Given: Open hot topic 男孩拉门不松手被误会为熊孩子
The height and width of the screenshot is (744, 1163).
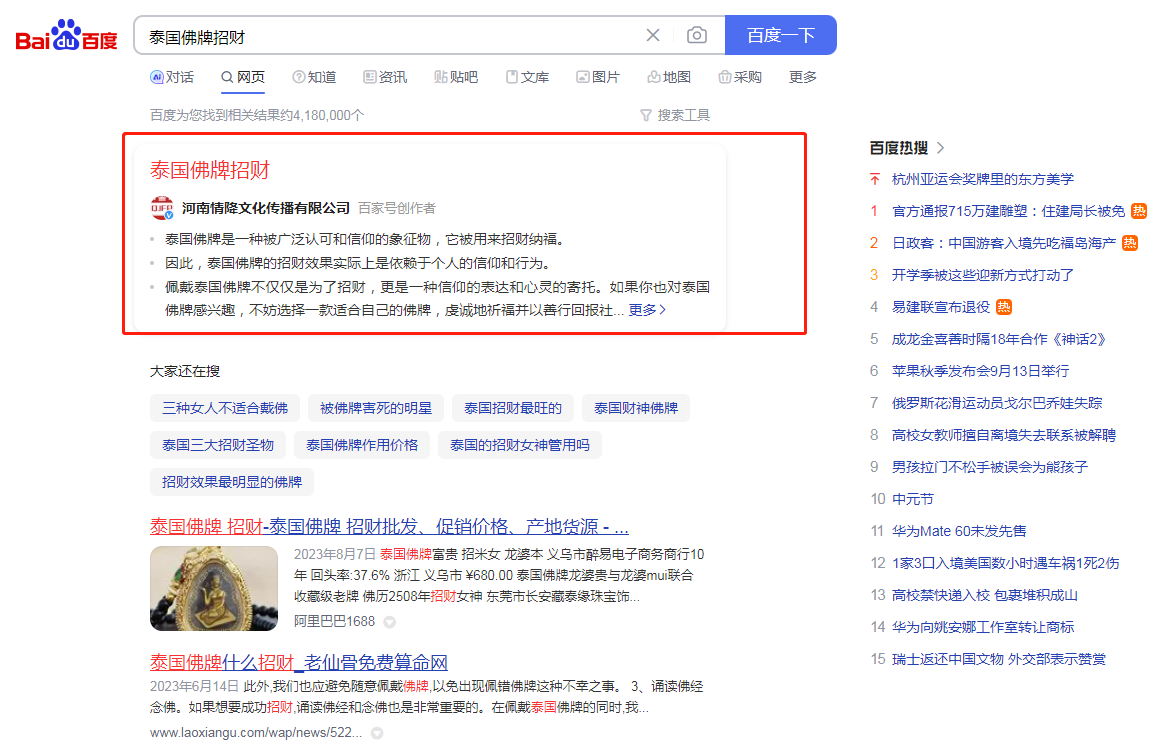Looking at the screenshot, I should pyautogui.click(x=989, y=467).
